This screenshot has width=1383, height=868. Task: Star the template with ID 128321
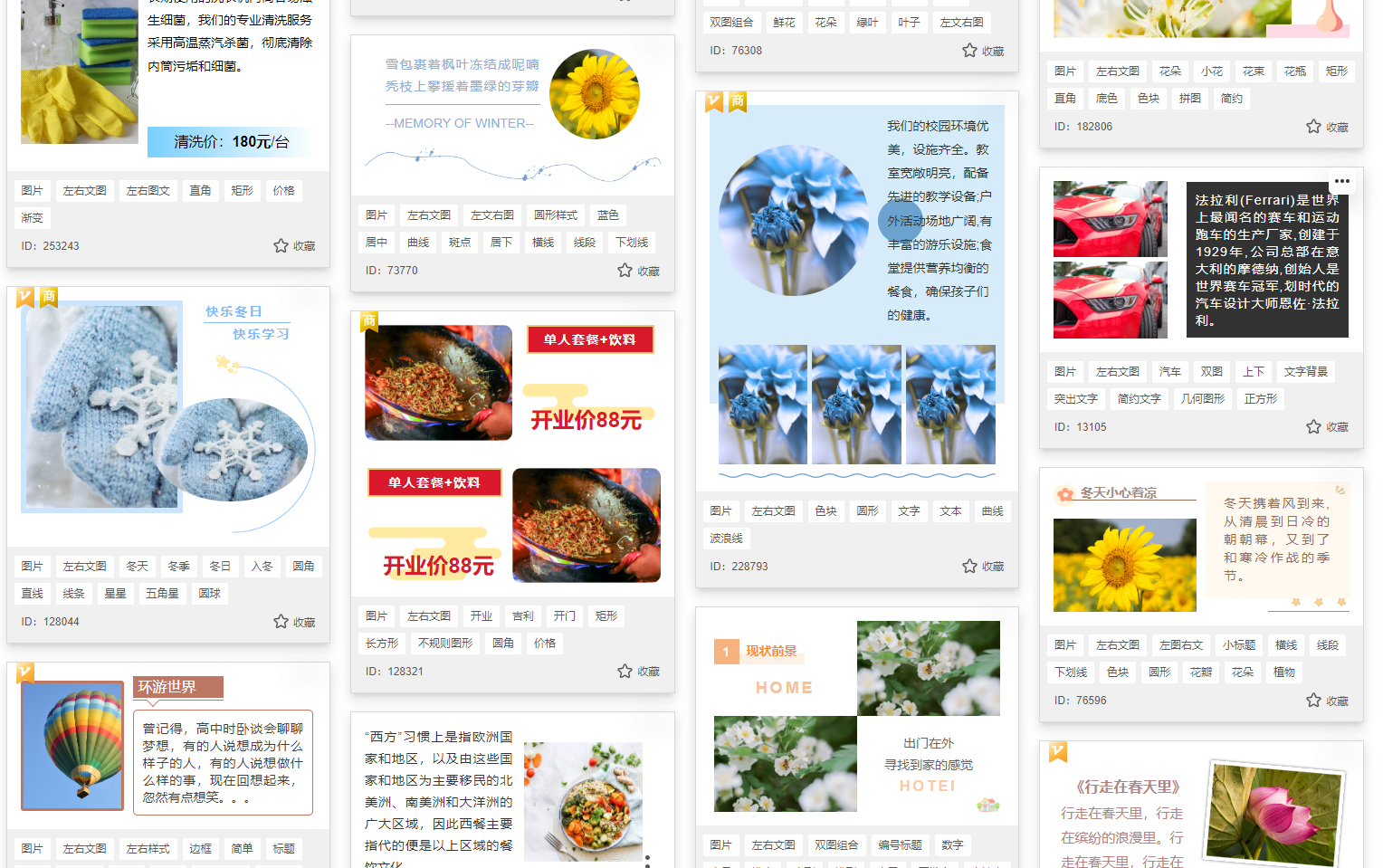tap(625, 672)
